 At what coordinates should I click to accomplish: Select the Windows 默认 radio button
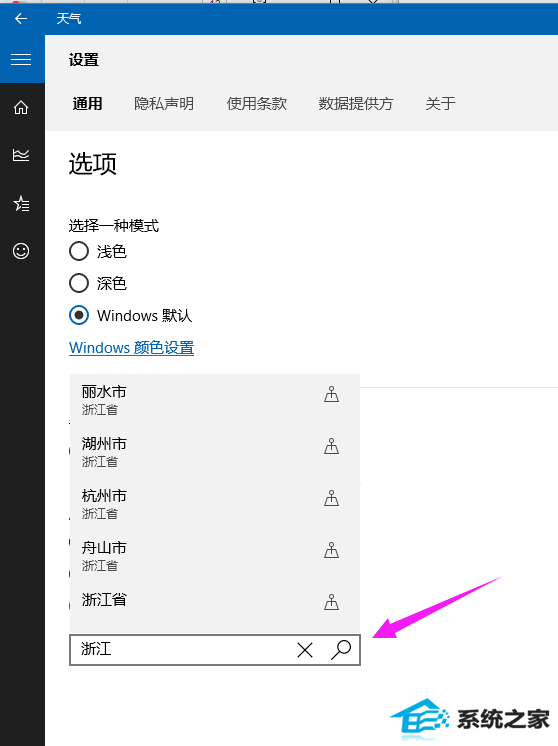tap(79, 315)
